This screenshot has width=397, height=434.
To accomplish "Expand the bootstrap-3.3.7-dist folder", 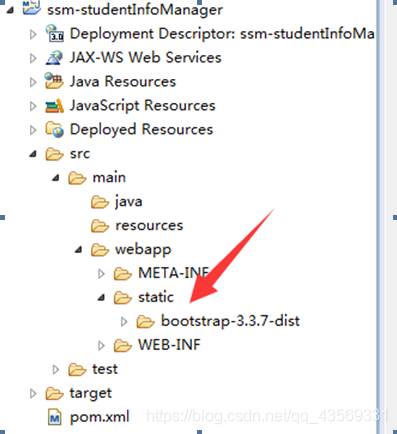I will [x=124, y=322].
